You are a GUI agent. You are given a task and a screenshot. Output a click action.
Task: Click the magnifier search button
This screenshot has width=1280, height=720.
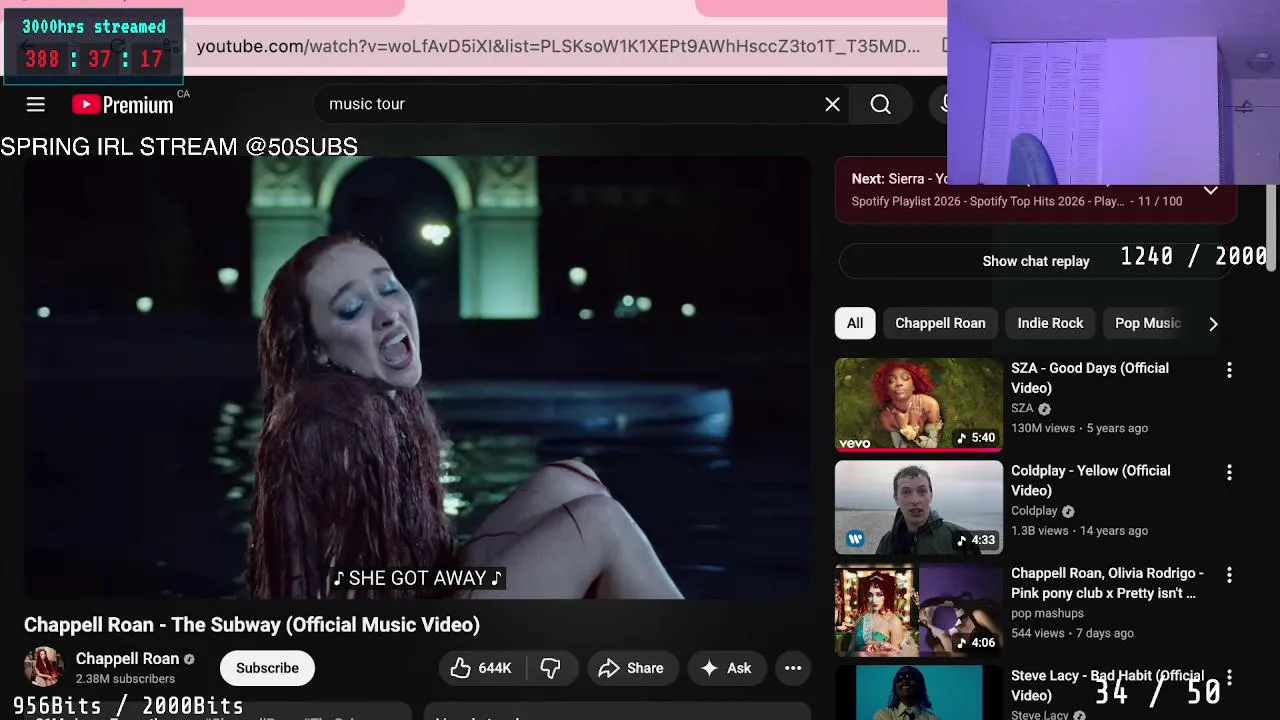coord(880,104)
